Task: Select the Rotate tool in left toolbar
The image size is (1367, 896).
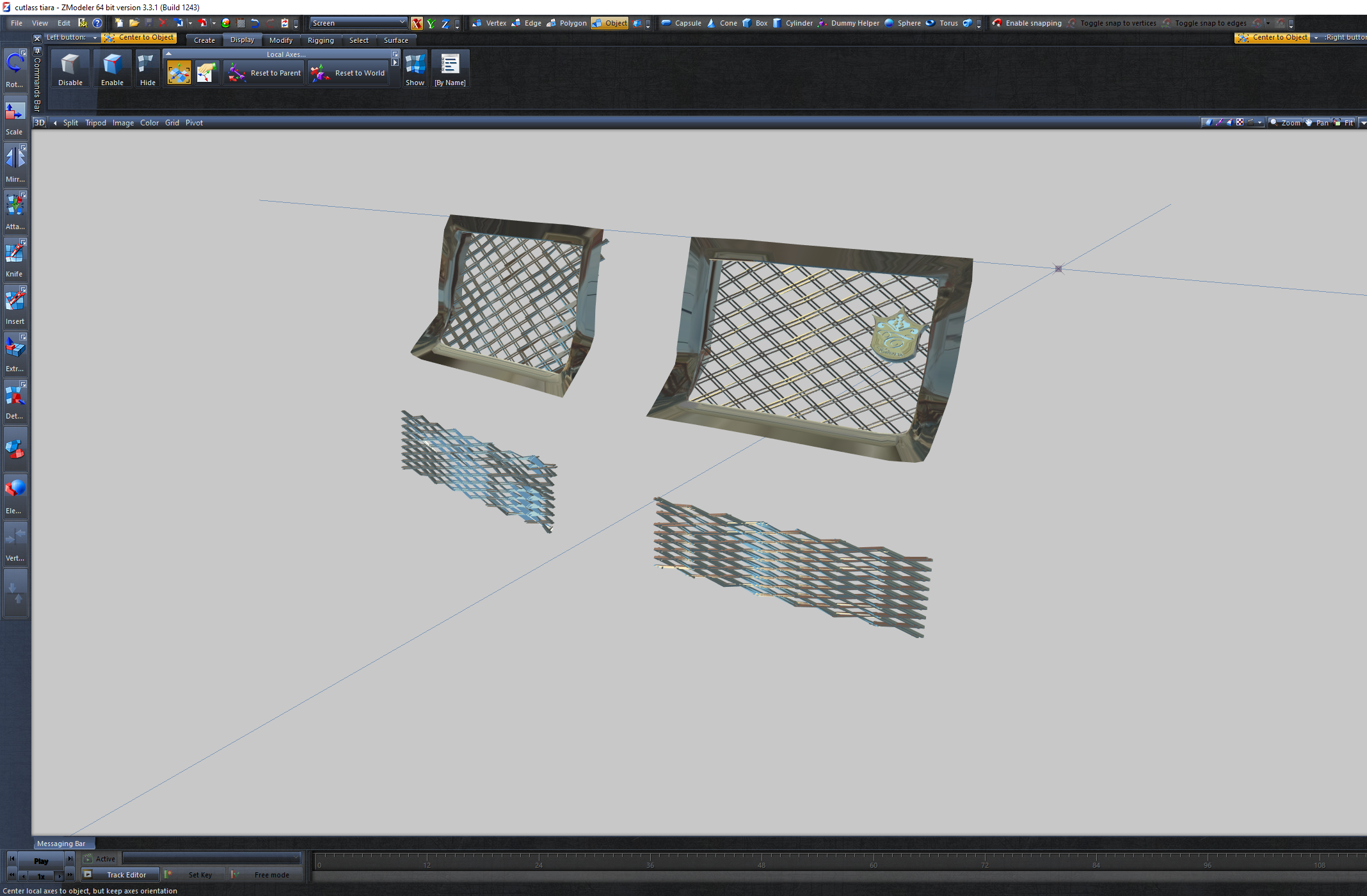Action: click(15, 69)
